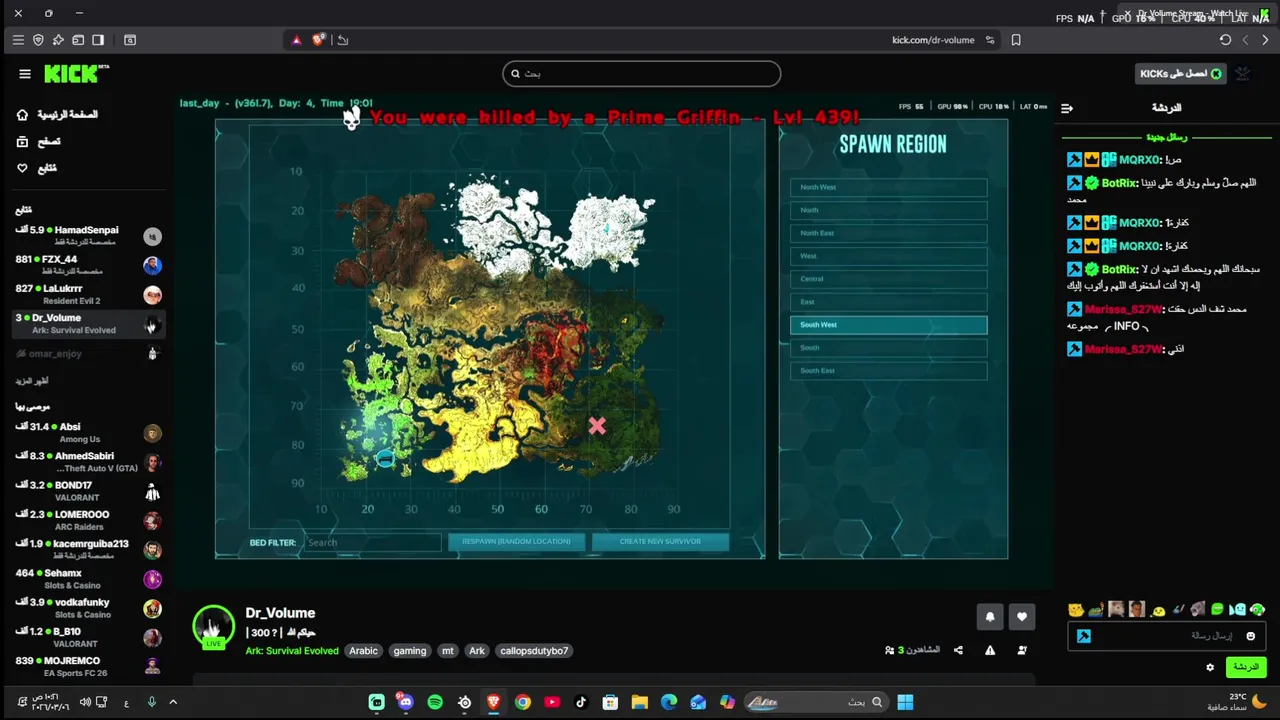Click the Get KICKs button
Image resolution: width=1280 pixels, height=720 pixels.
click(x=1181, y=74)
